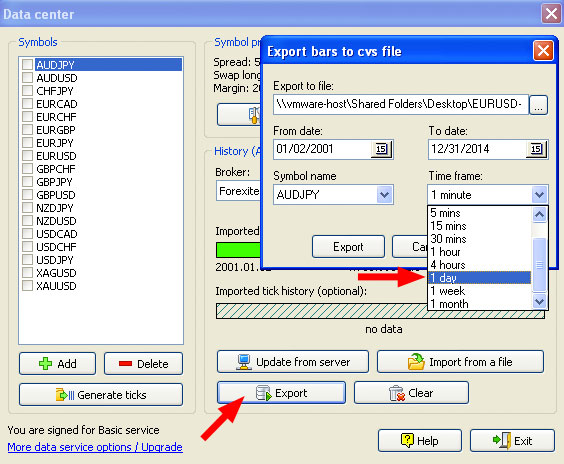Click the Clear history button
This screenshot has width=564, height=464.
coord(411,393)
